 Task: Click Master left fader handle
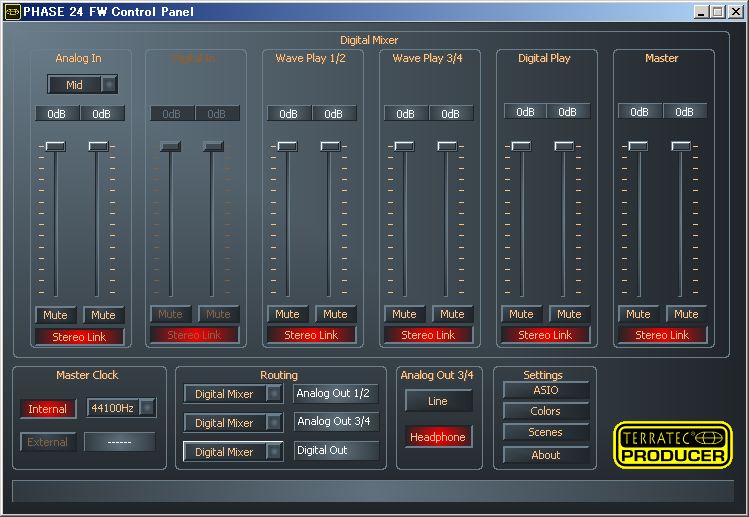(638, 146)
